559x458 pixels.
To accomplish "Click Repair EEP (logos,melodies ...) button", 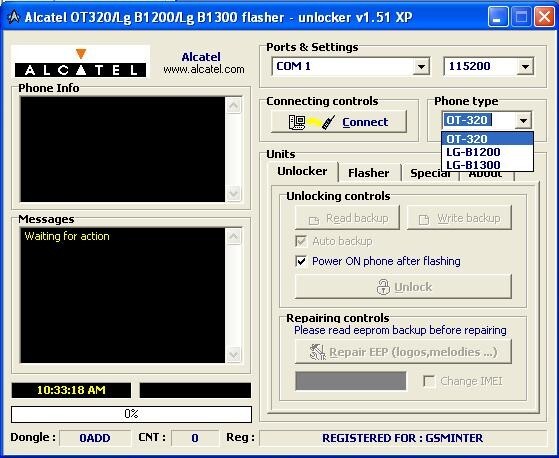I will tap(403, 352).
